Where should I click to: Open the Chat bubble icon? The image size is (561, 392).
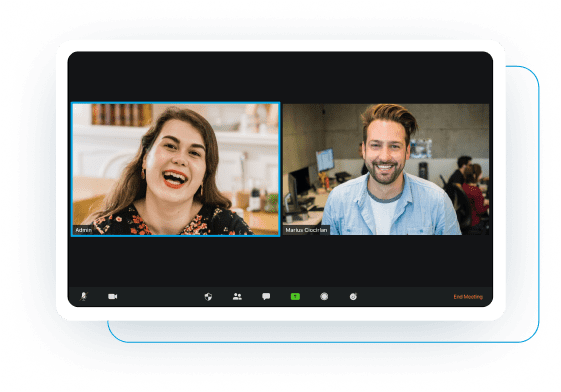click(266, 297)
